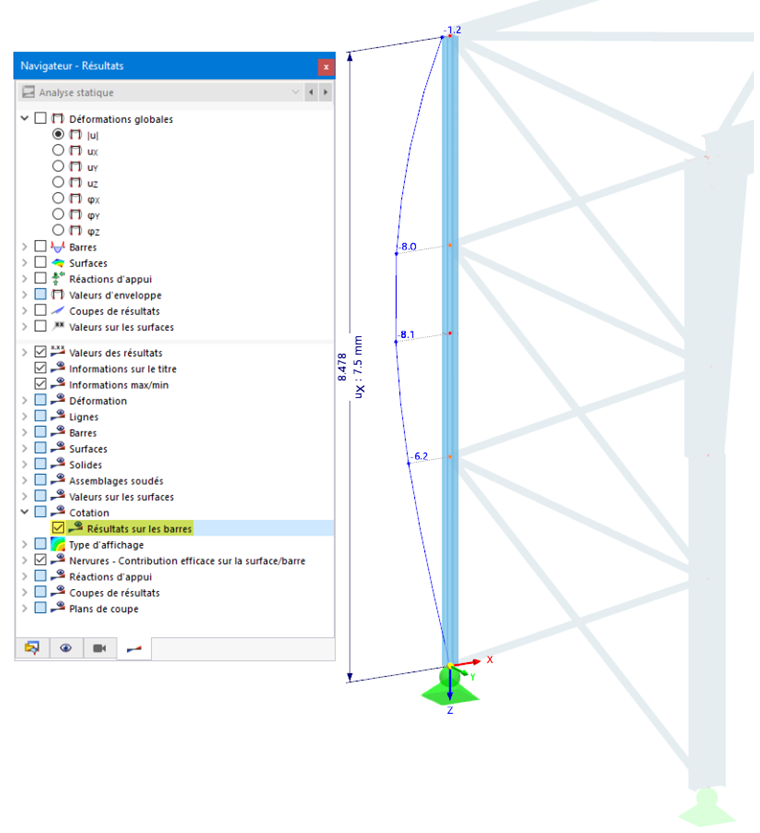
Task: Click the green nodal support symbol
Action: 450,688
